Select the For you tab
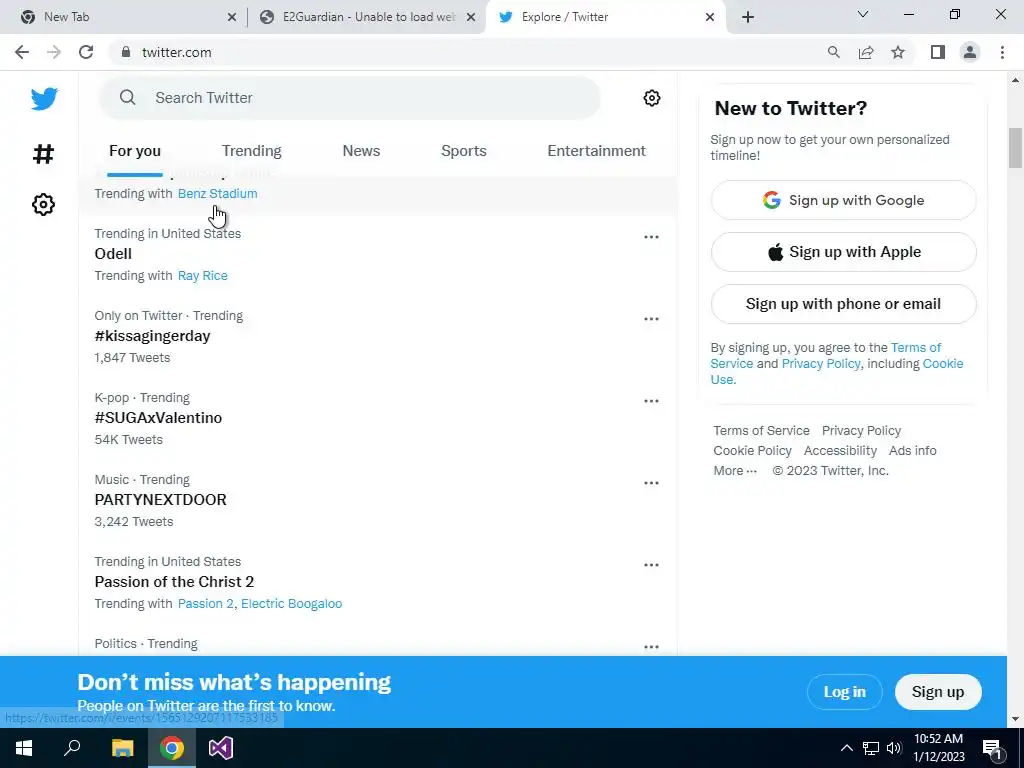 tap(135, 151)
